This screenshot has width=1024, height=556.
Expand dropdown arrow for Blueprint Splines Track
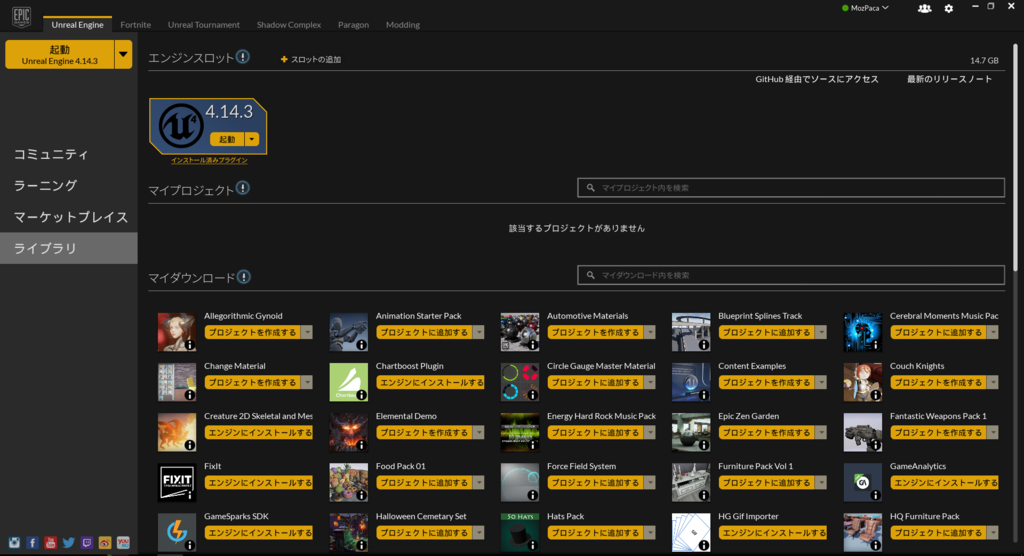coord(821,333)
